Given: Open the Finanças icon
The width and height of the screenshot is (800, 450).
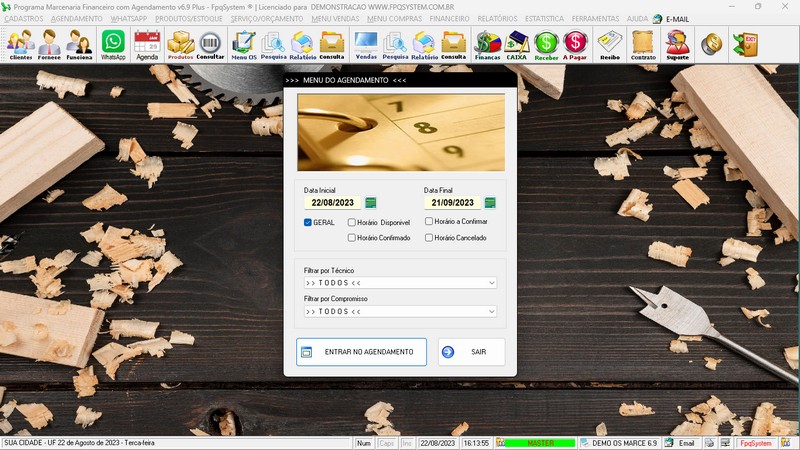Looking at the screenshot, I should coord(488,45).
